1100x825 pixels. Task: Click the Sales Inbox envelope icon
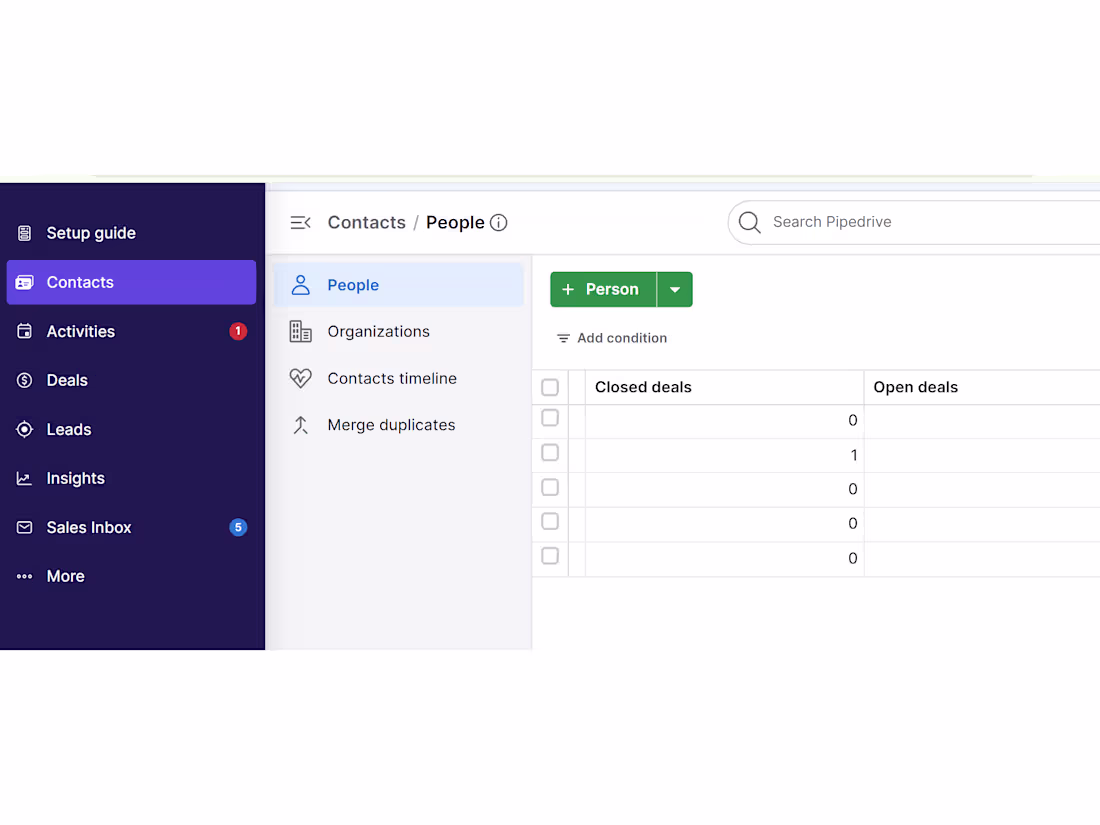pyautogui.click(x=25, y=528)
